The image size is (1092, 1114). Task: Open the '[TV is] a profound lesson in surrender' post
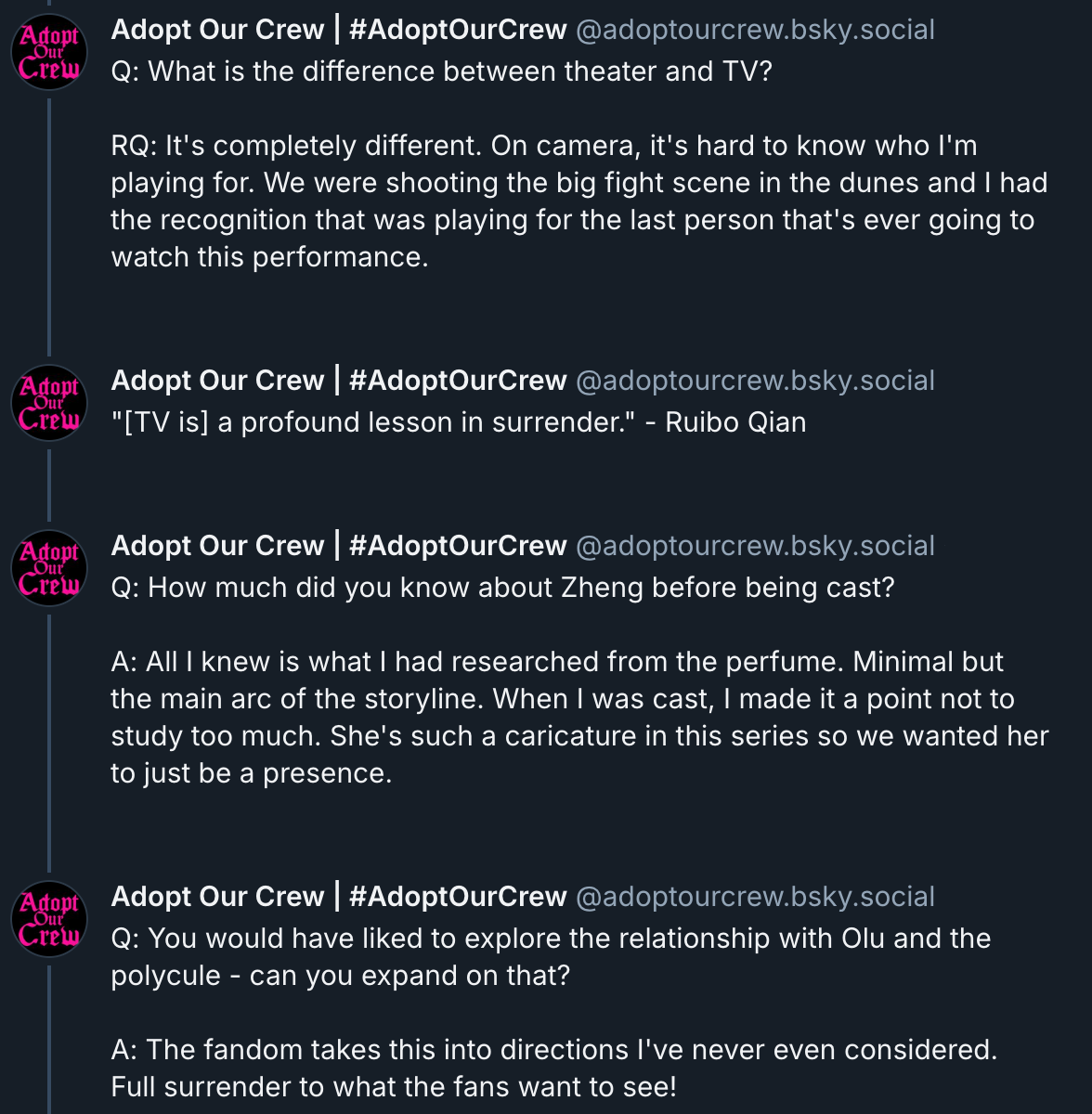[458, 422]
